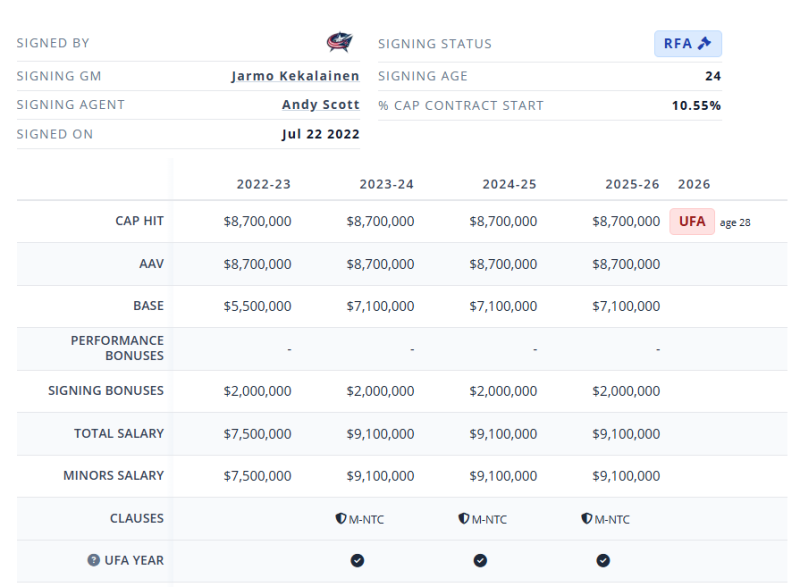Click the RFA signing status badge
This screenshot has width=800, height=587.
(x=687, y=43)
